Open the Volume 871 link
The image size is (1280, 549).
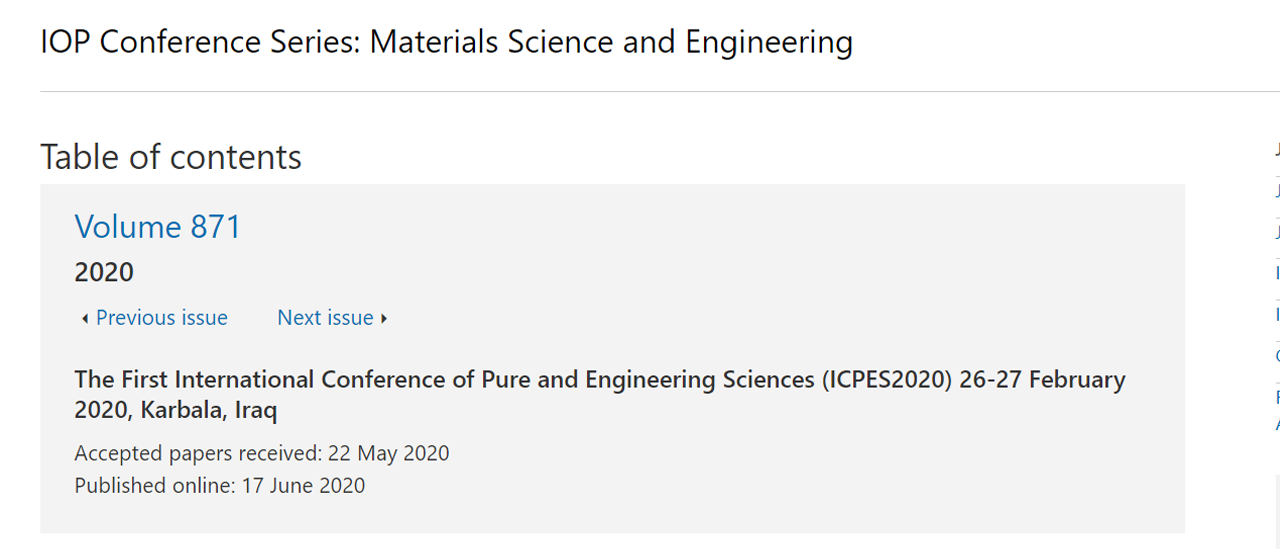pos(158,227)
